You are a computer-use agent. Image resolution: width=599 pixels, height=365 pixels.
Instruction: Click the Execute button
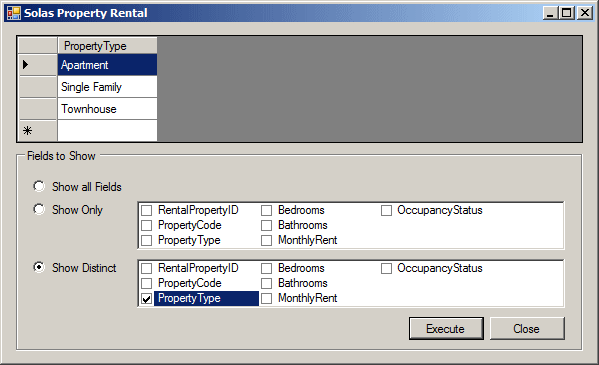[x=446, y=328]
